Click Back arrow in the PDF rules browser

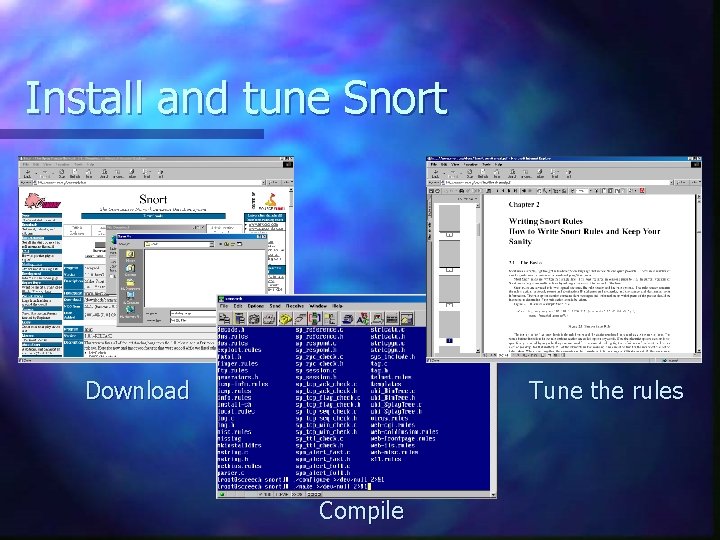[435, 174]
